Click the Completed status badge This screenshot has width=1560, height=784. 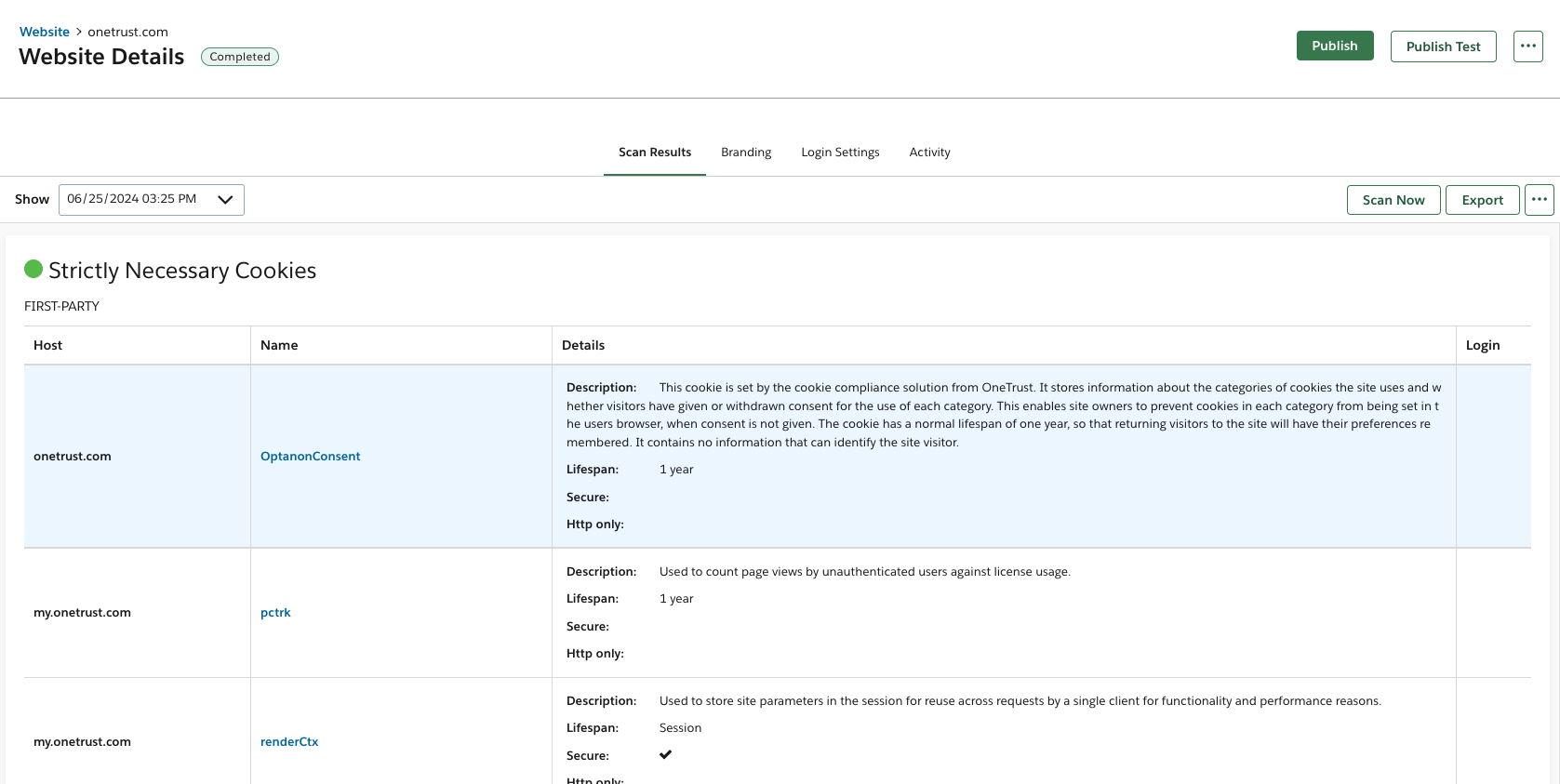(x=240, y=57)
